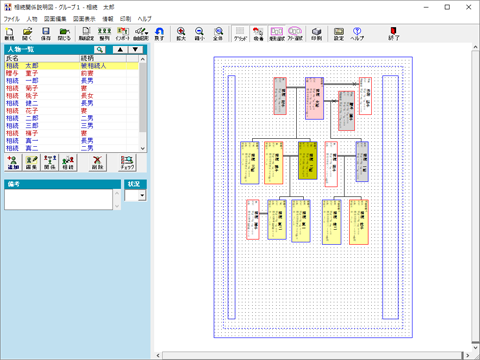The image size is (480, 360).
Task: Open the ヘルプ menu
Action: click(x=145, y=19)
